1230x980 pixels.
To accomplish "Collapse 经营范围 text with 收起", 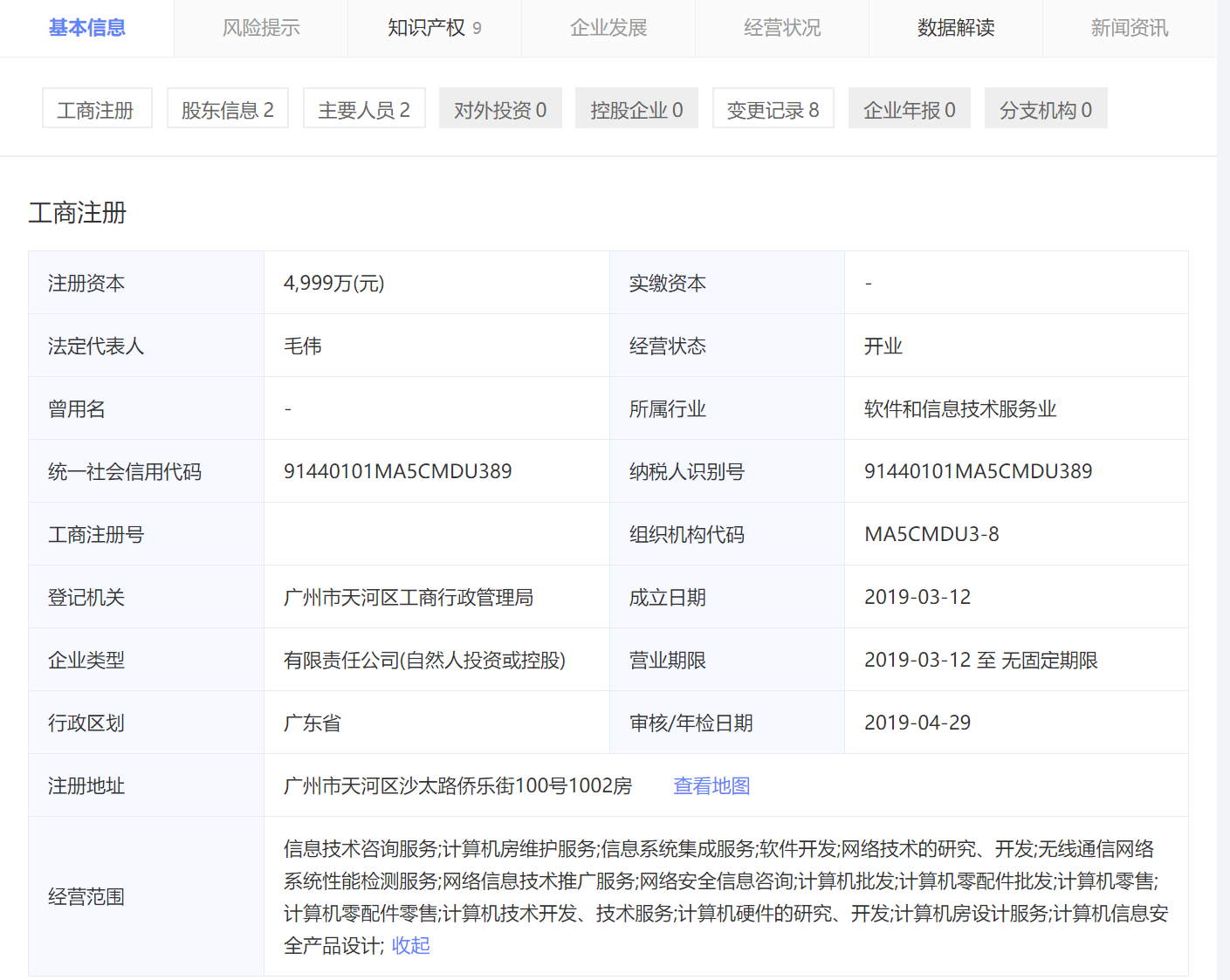I will 410,945.
